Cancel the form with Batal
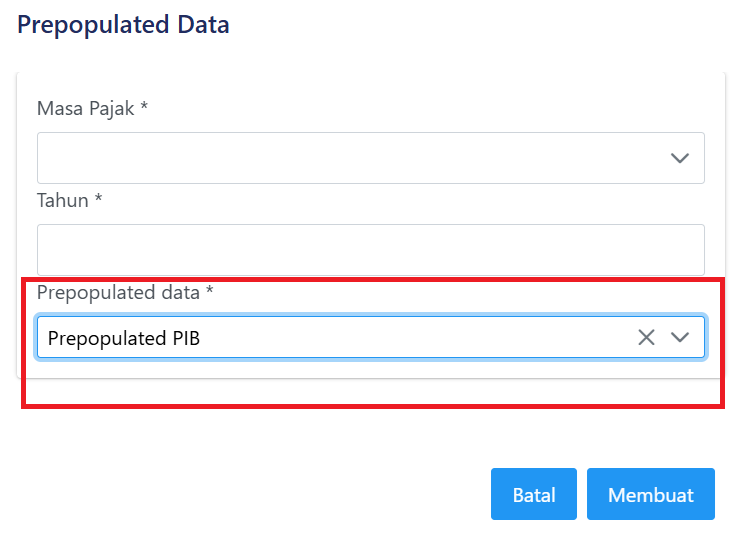 coord(533,495)
